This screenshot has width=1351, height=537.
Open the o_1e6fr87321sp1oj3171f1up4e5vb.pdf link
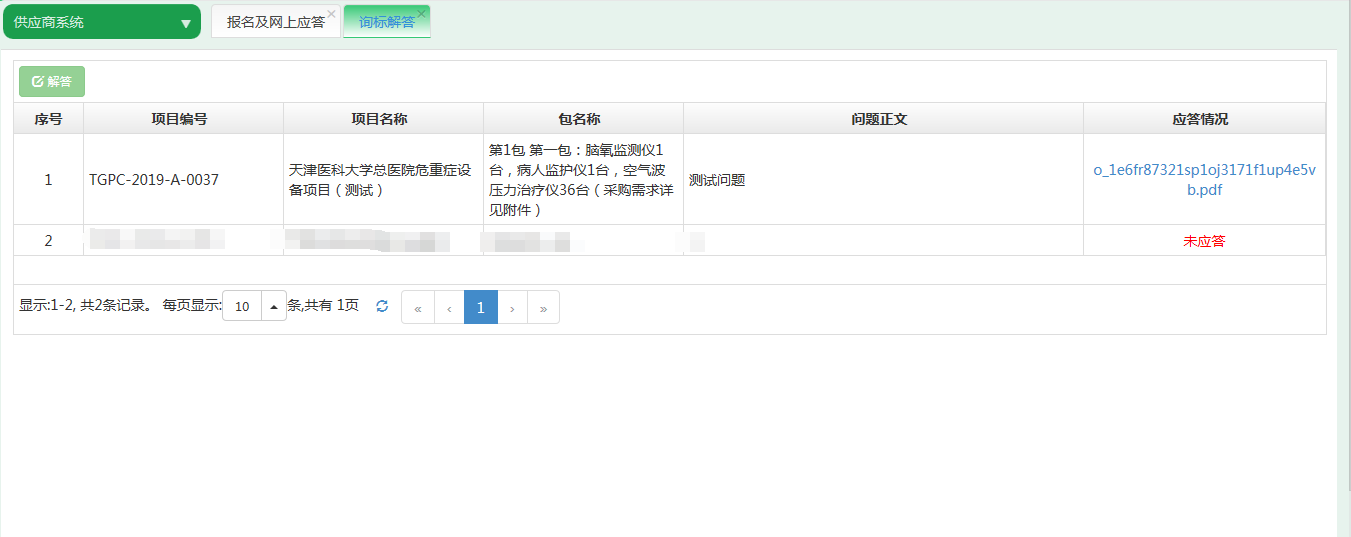pyautogui.click(x=1204, y=180)
